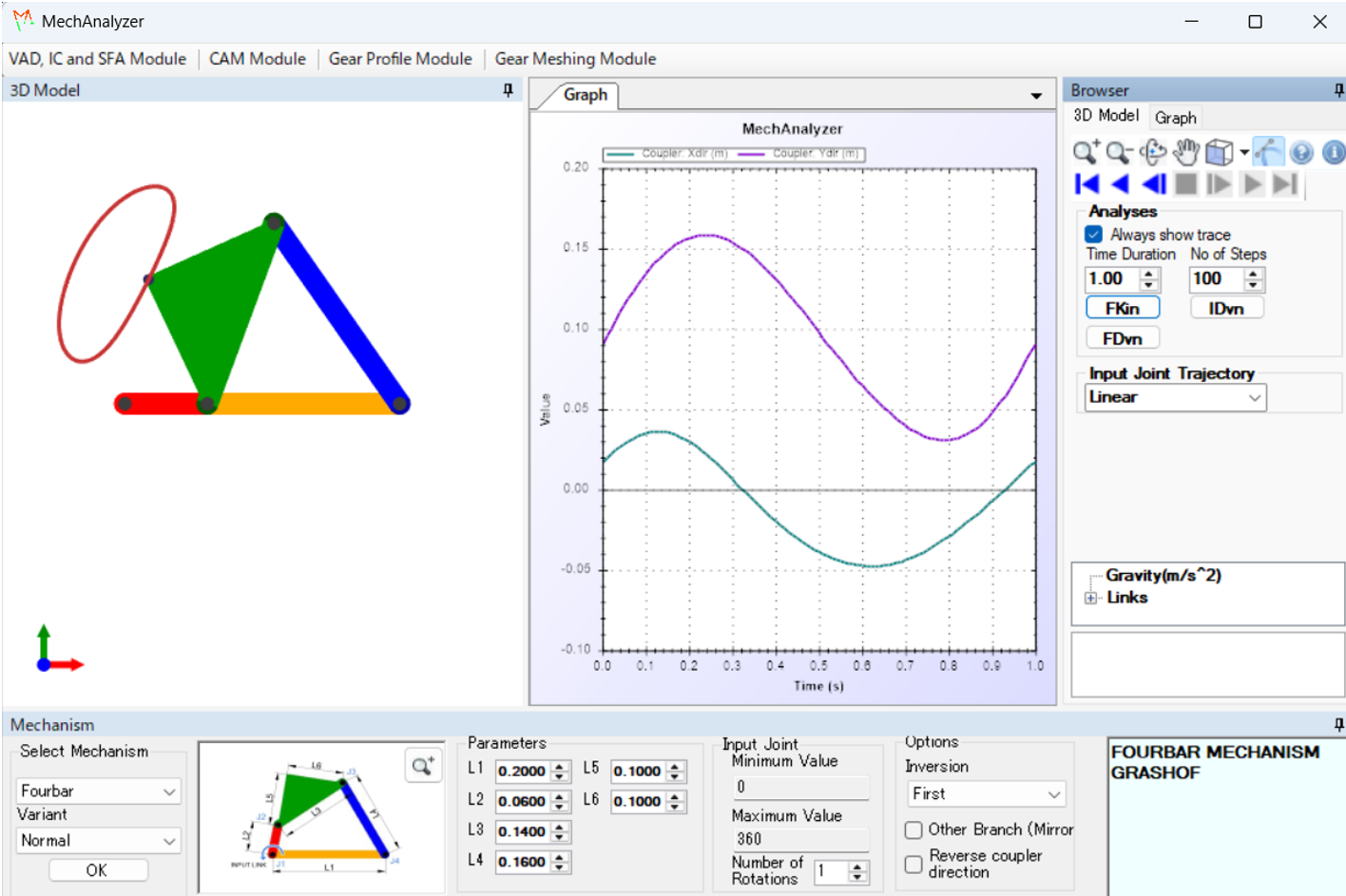Click the blue question mark help icon
The height and width of the screenshot is (896, 1346).
1301,152
